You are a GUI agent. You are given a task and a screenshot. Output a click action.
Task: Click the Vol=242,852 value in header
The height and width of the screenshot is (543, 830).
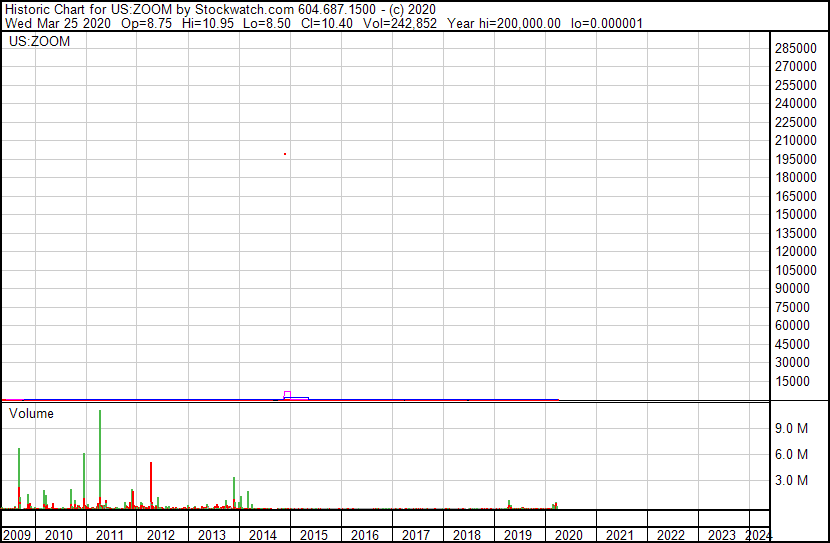pyautogui.click(x=400, y=23)
